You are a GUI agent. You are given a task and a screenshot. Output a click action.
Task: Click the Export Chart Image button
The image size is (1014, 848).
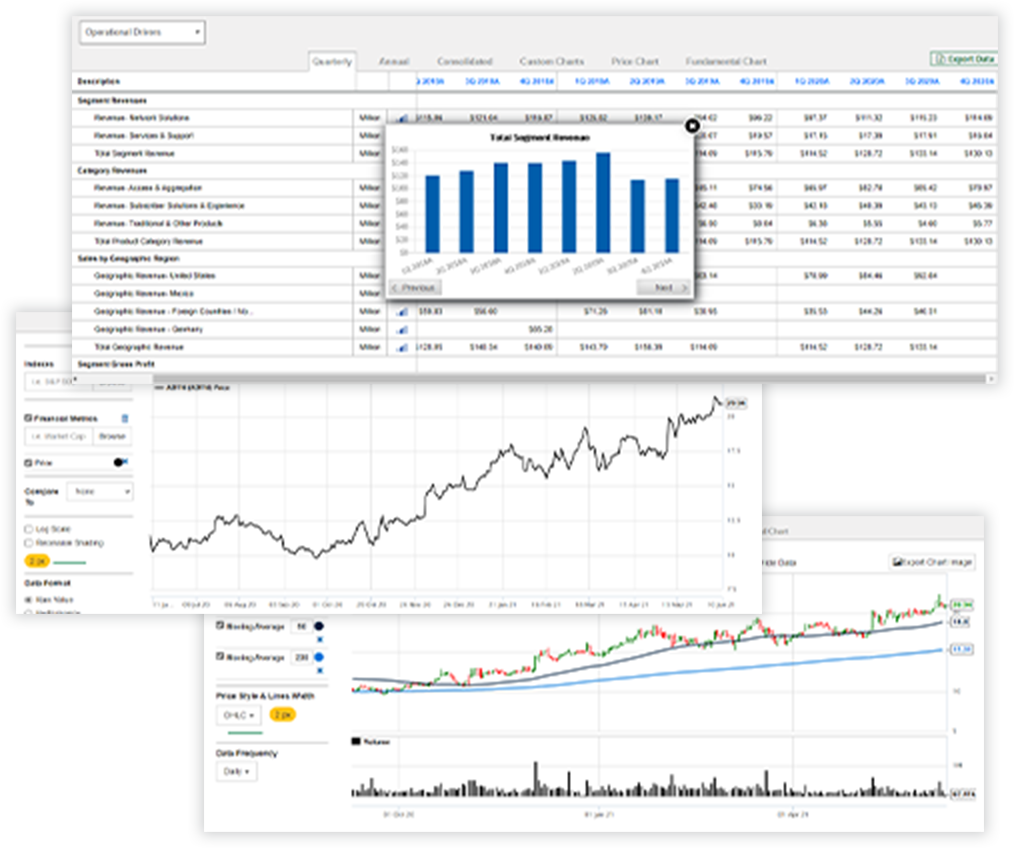click(932, 562)
